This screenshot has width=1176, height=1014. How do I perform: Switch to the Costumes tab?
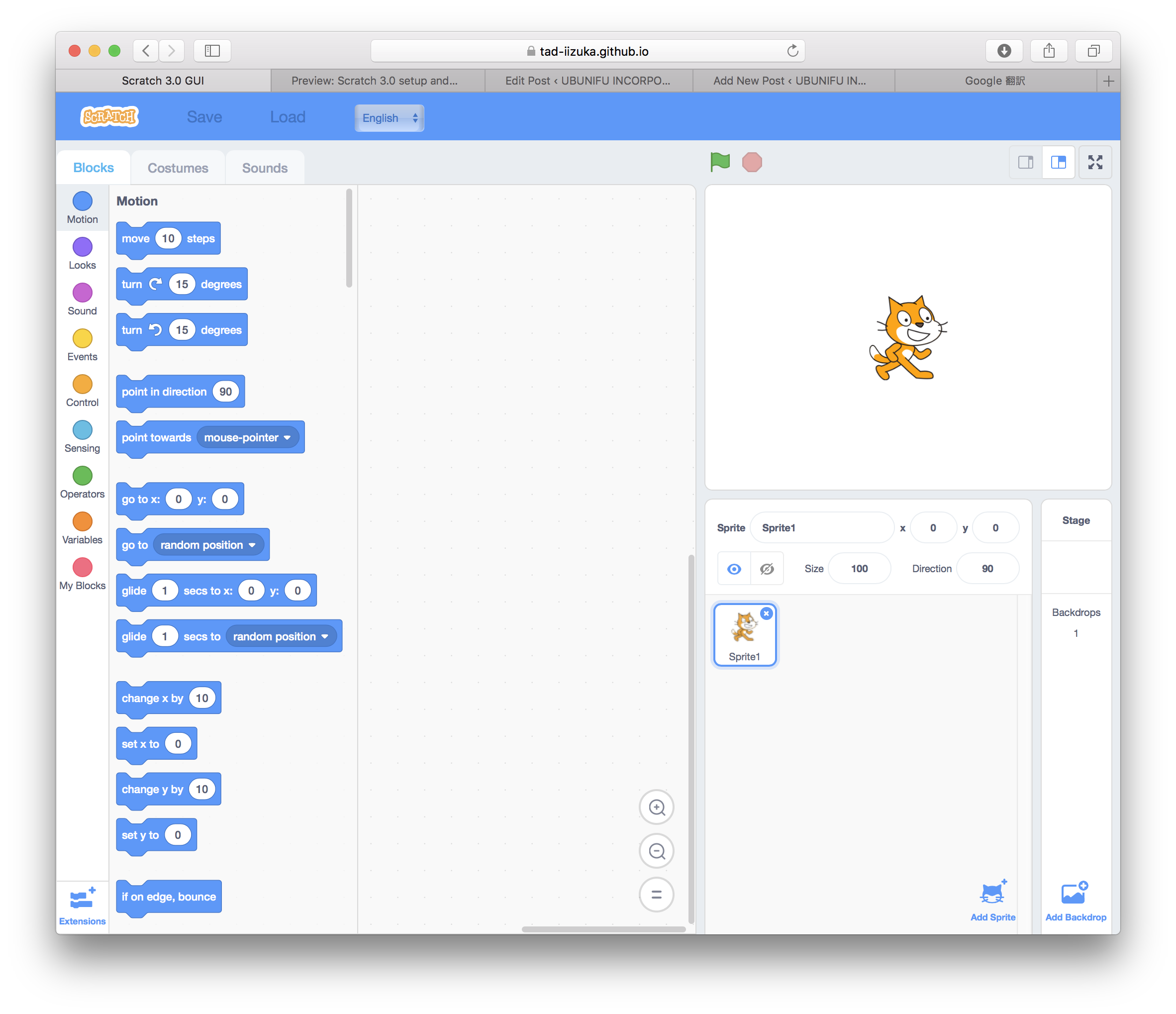coord(177,167)
